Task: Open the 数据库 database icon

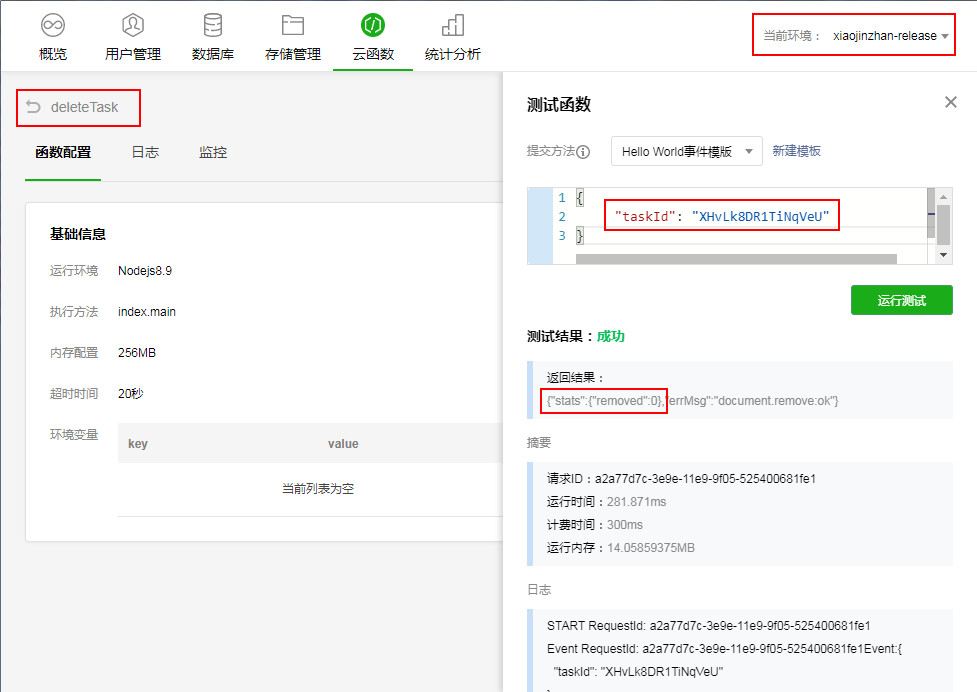Action: [212, 25]
